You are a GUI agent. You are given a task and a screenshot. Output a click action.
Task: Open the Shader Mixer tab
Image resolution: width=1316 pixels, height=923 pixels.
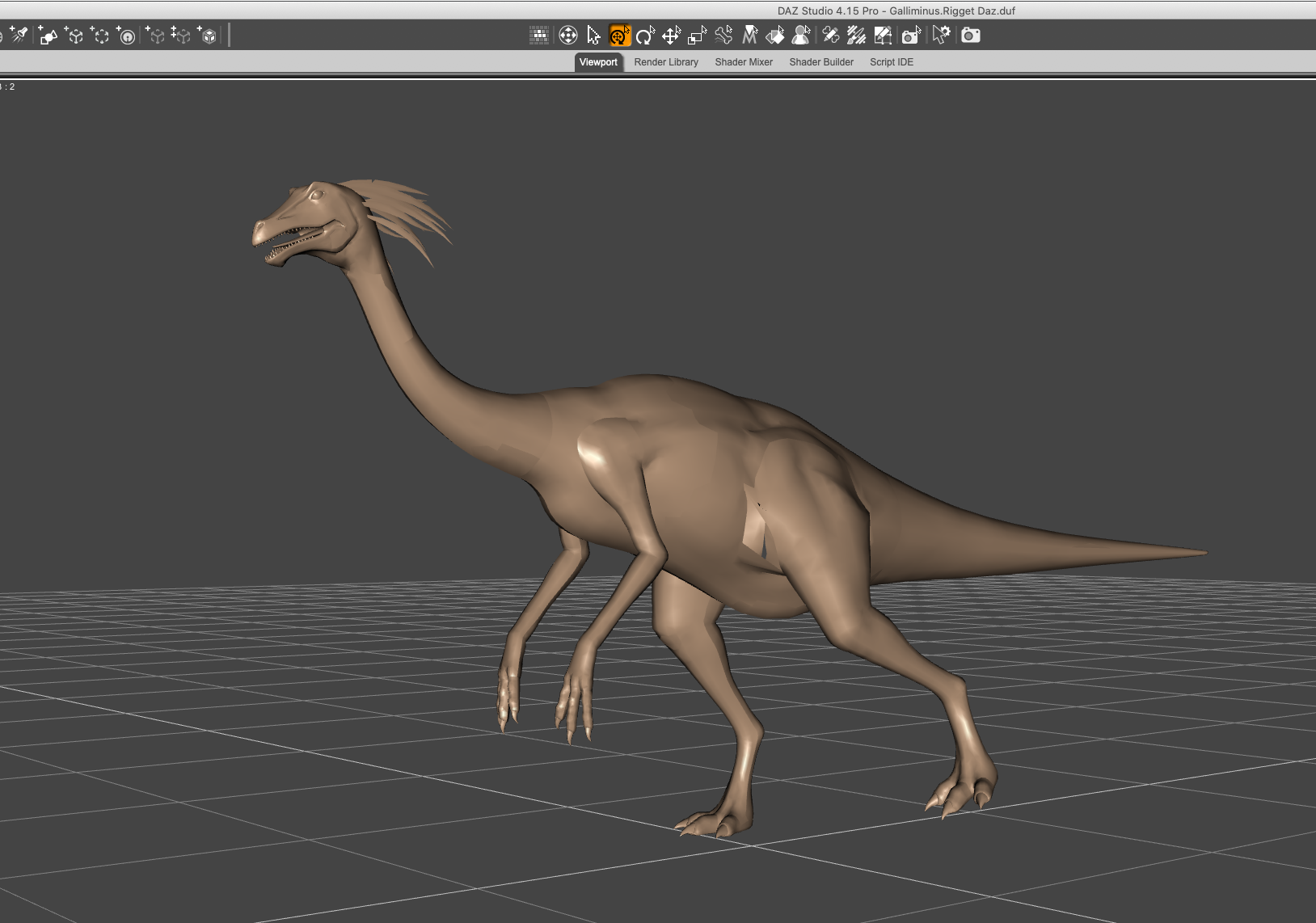click(x=744, y=62)
